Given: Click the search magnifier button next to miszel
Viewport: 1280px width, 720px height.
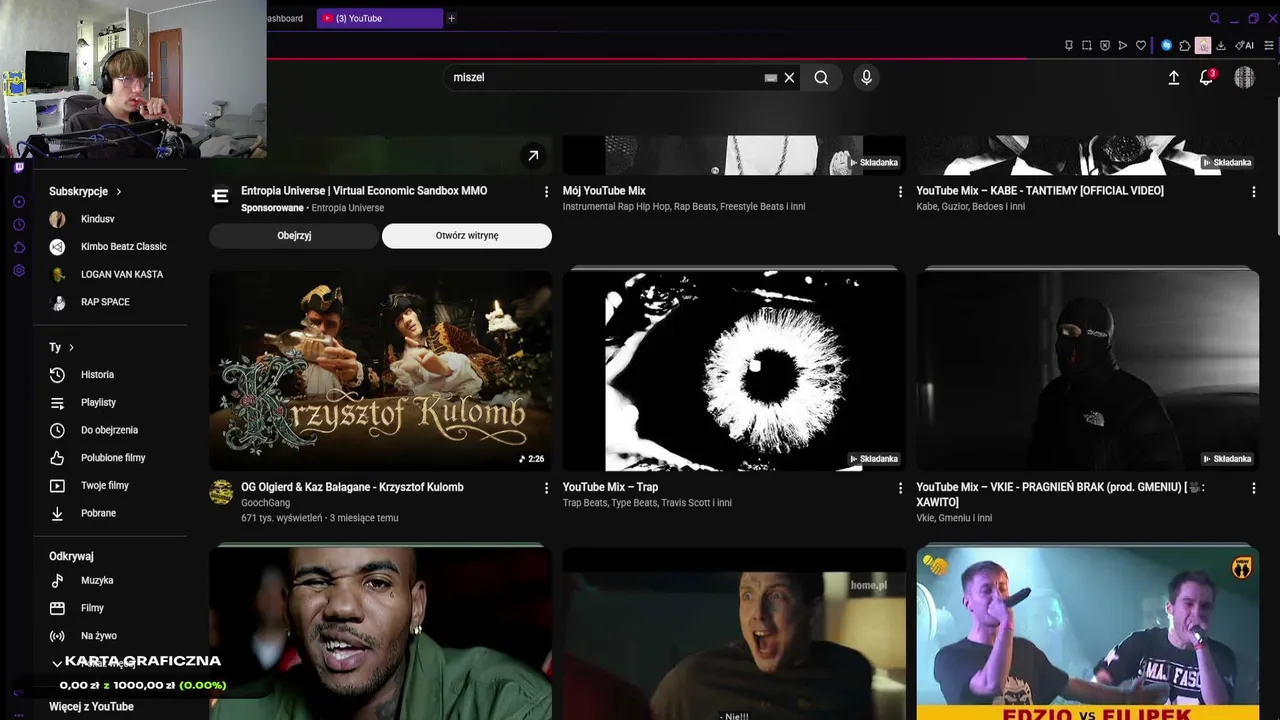Looking at the screenshot, I should click(821, 77).
